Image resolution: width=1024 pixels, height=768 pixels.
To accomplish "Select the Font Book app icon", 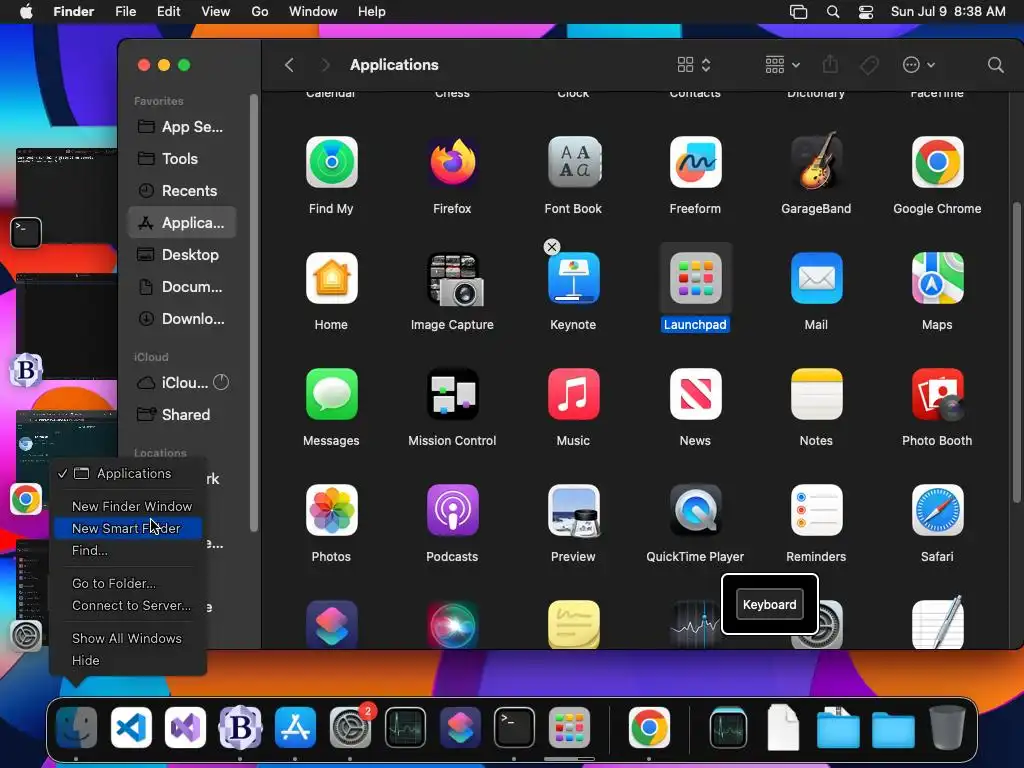I will pyautogui.click(x=573, y=162).
